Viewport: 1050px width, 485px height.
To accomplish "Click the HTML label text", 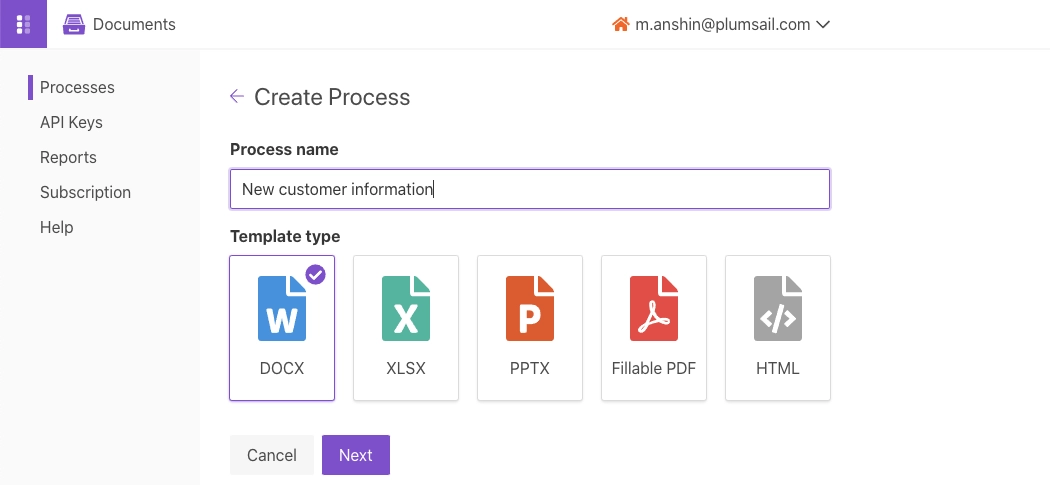I will (x=777, y=368).
